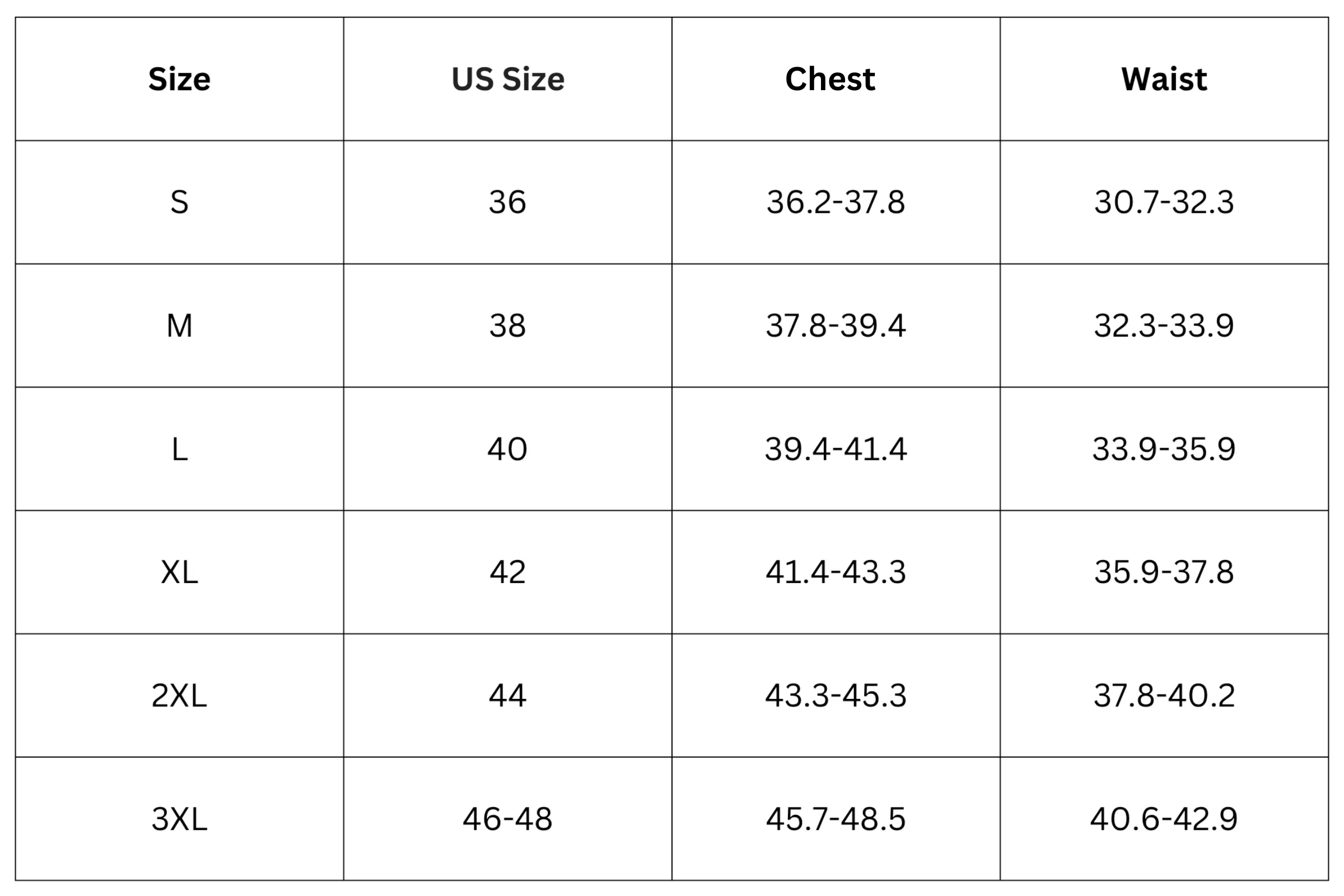Select chest measurement 43.3-45.3

[x=836, y=696]
